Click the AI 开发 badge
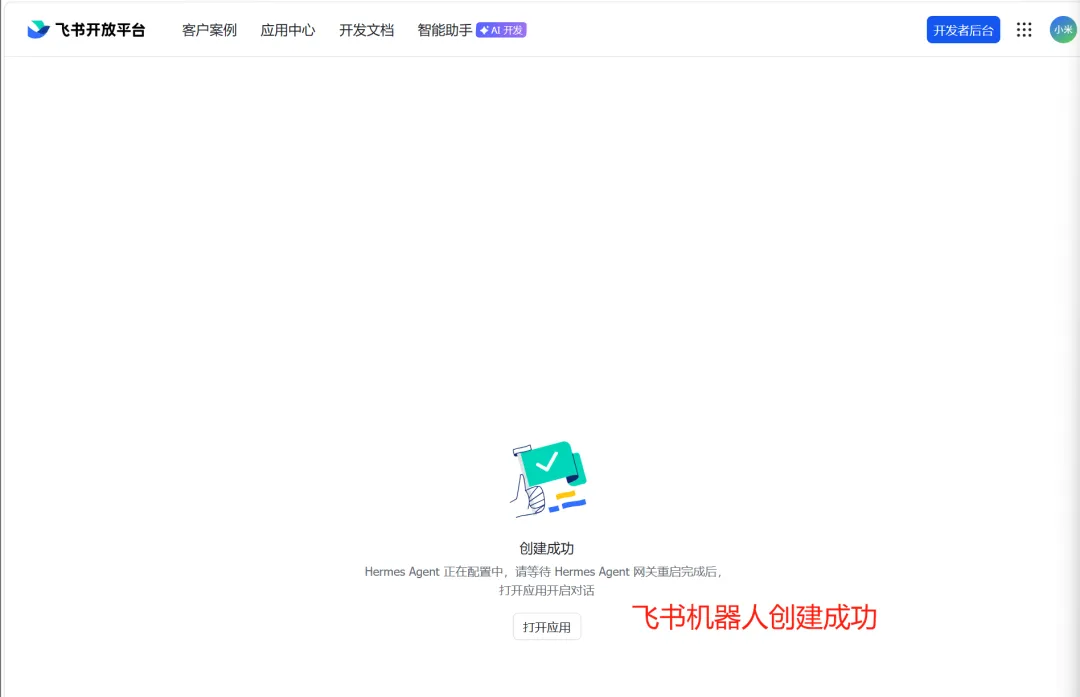The width and height of the screenshot is (1080, 697). tap(501, 30)
